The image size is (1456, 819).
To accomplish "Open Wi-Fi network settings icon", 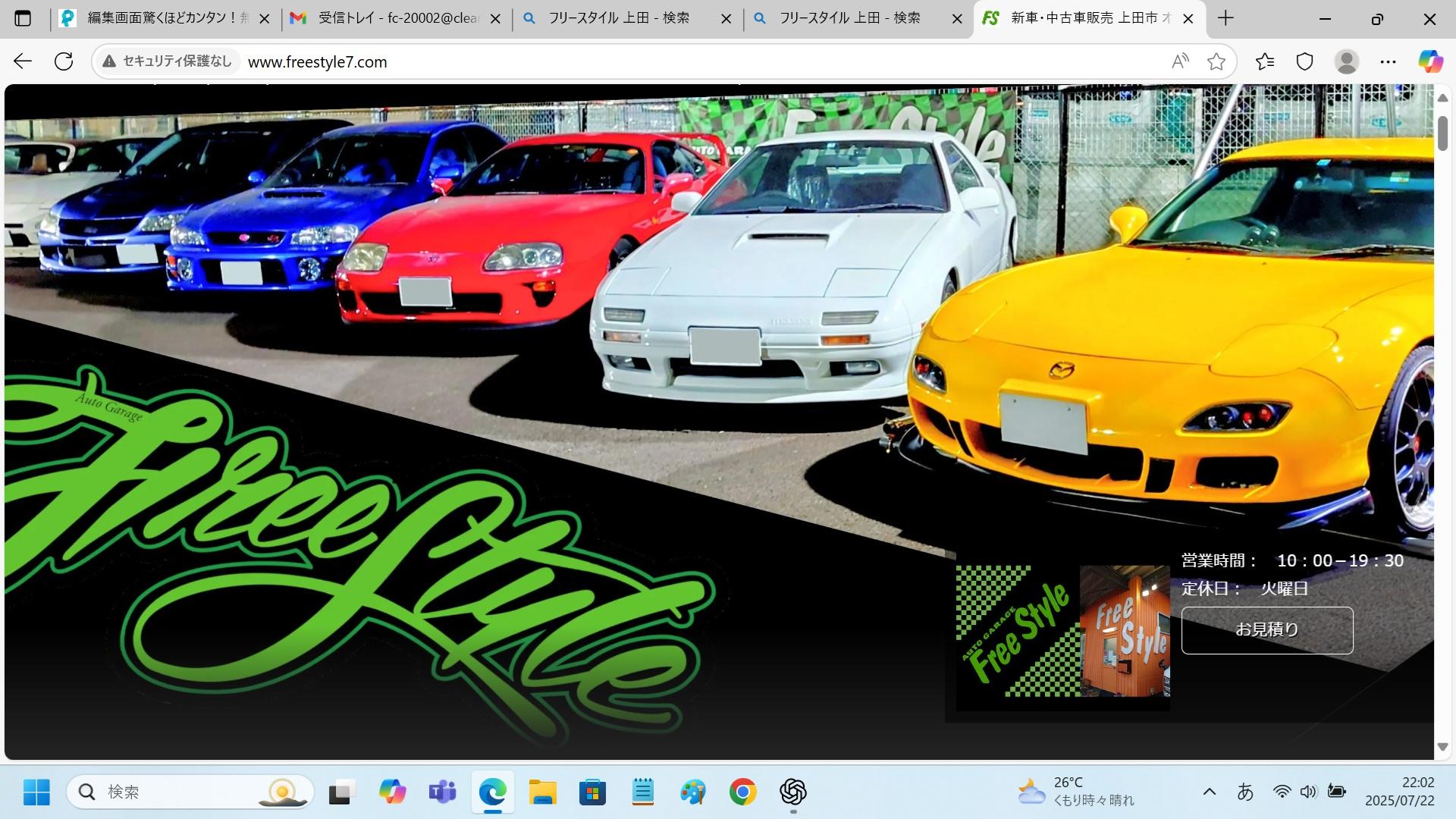I will click(1282, 792).
